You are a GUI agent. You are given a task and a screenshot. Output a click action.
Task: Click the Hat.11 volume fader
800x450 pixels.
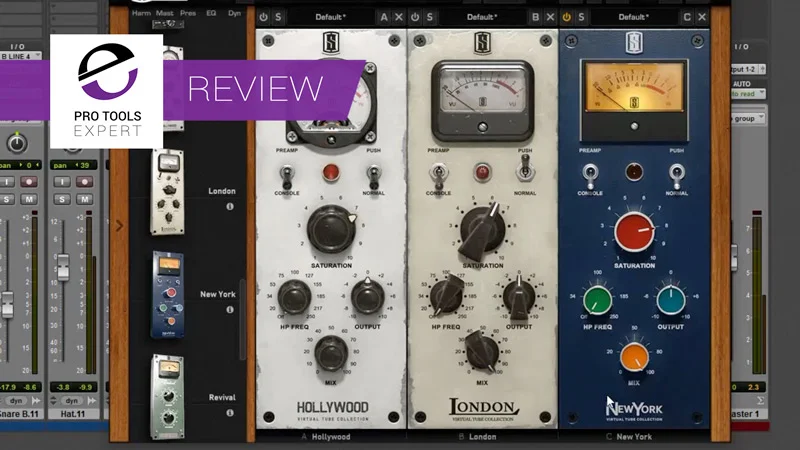pyautogui.click(x=63, y=267)
